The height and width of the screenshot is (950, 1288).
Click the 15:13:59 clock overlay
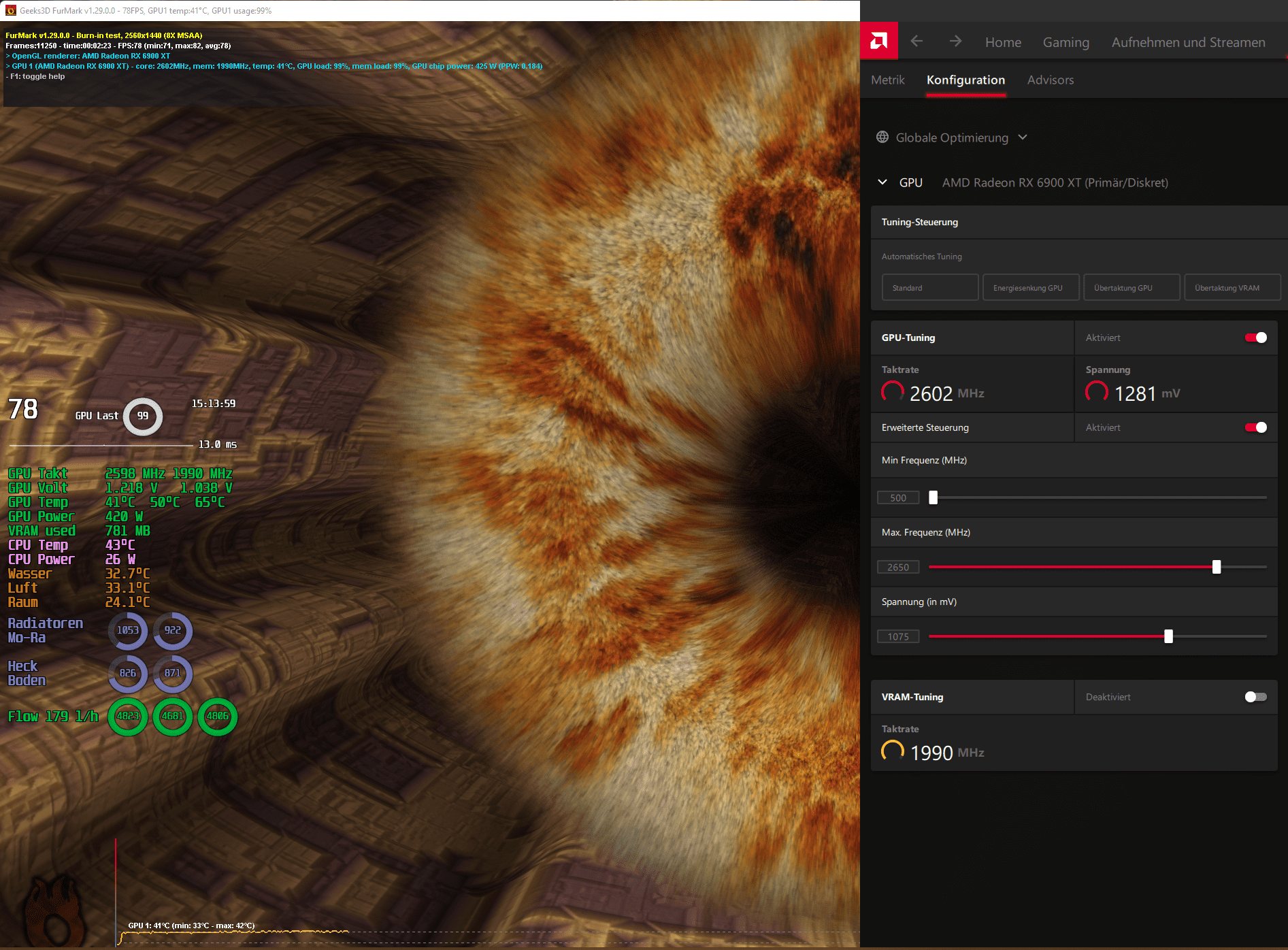point(214,404)
